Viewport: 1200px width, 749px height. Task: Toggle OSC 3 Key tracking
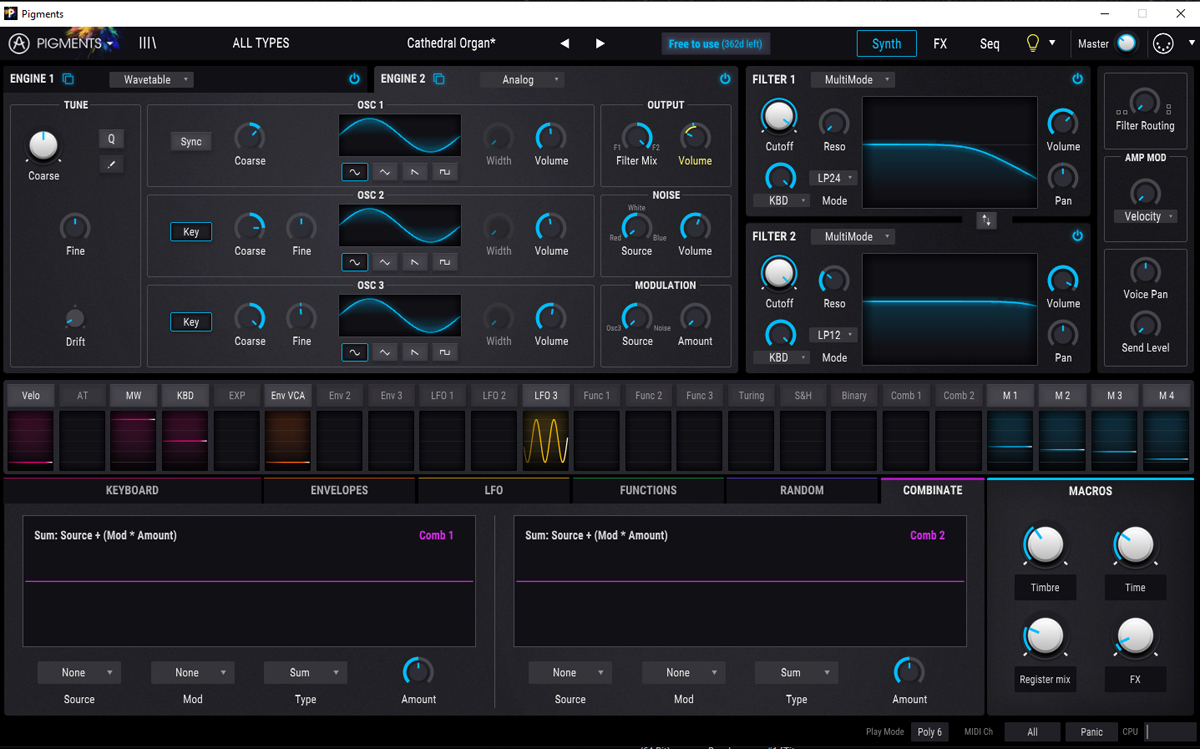tap(191, 322)
